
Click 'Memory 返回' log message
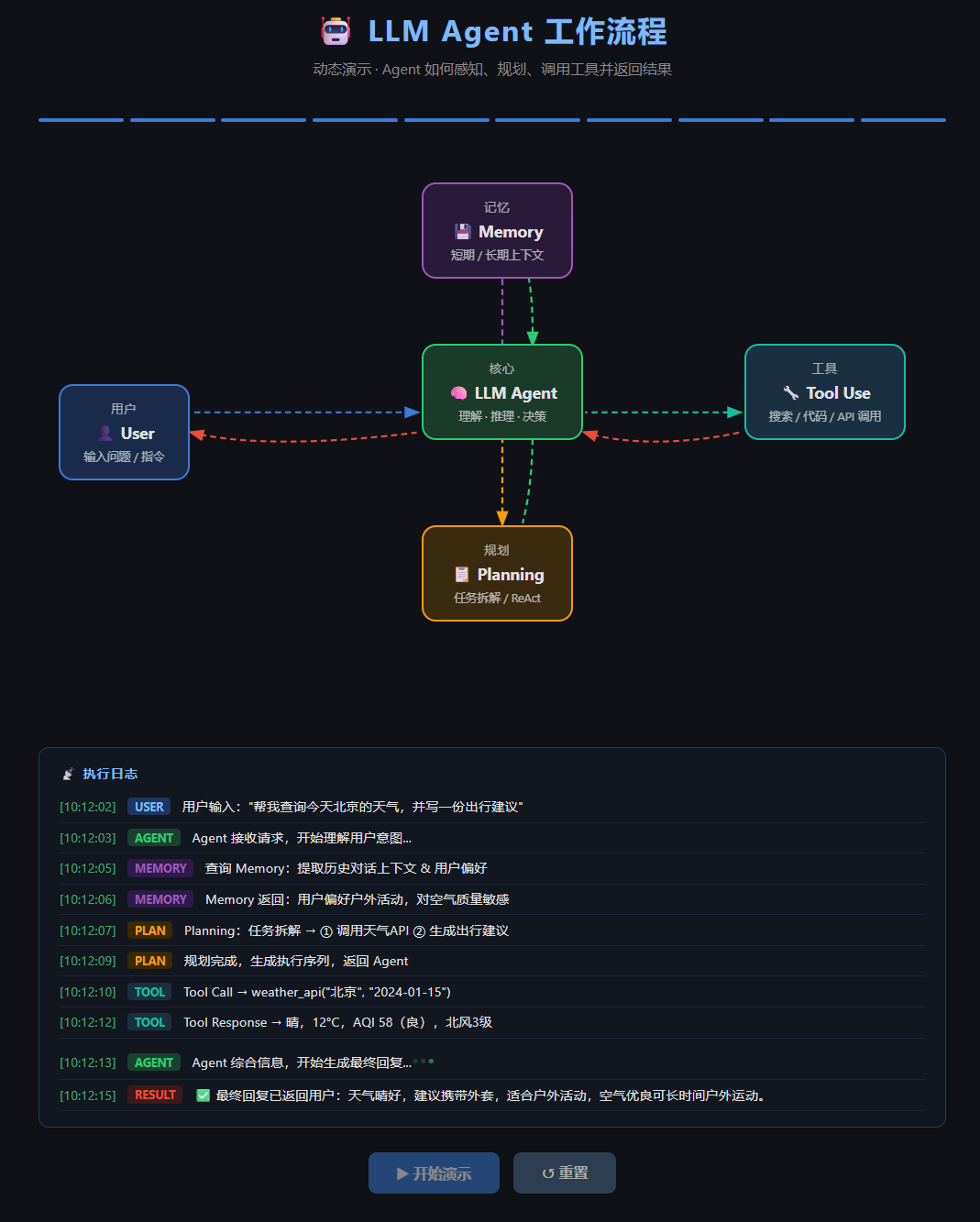click(358, 900)
